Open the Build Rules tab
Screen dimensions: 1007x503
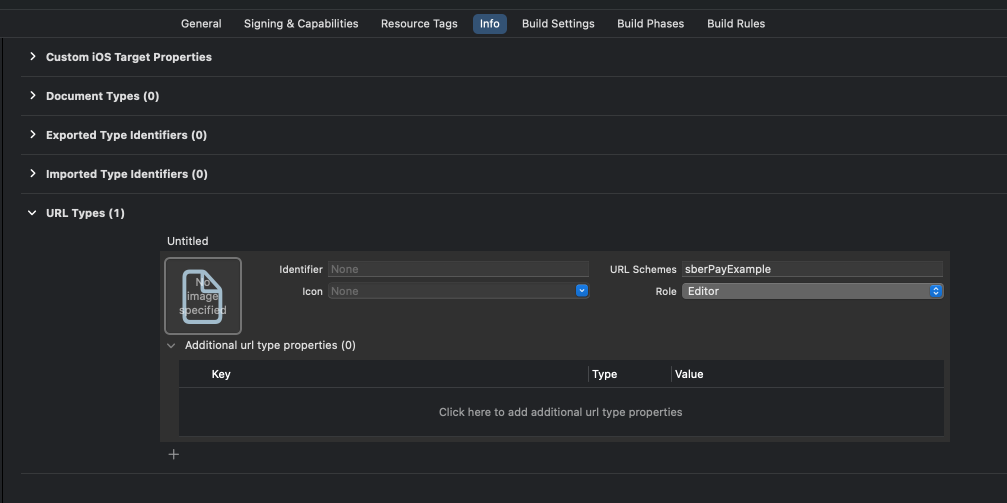coord(736,24)
